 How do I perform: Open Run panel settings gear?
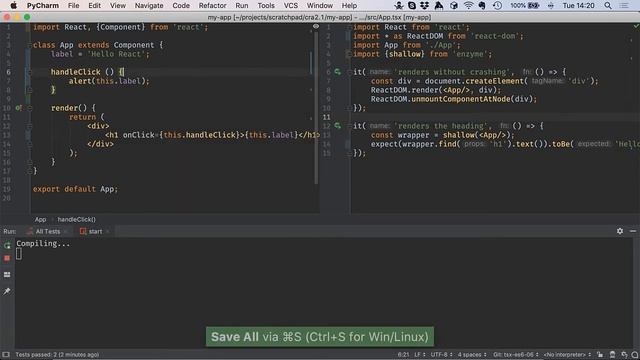click(x=620, y=231)
